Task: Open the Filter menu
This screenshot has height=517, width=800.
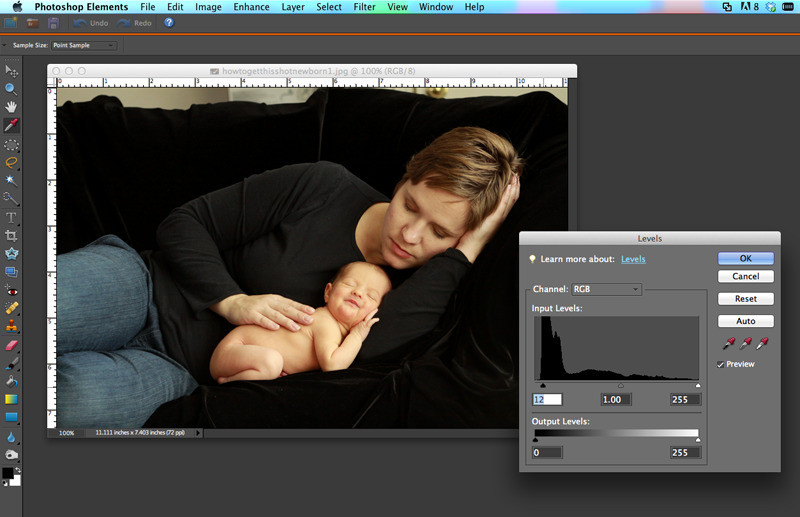Action: (x=364, y=7)
